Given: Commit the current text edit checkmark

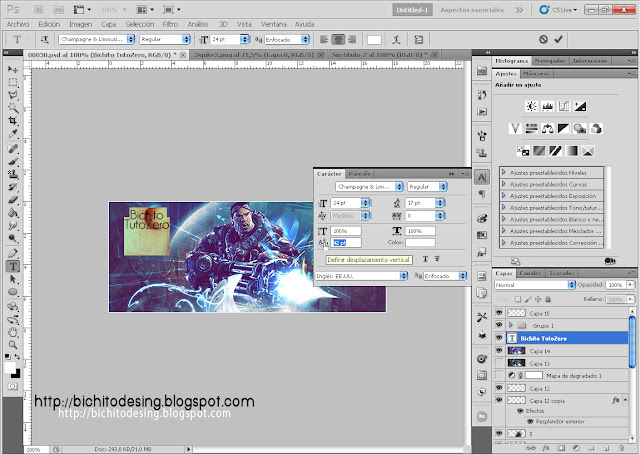Looking at the screenshot, I should point(558,39).
